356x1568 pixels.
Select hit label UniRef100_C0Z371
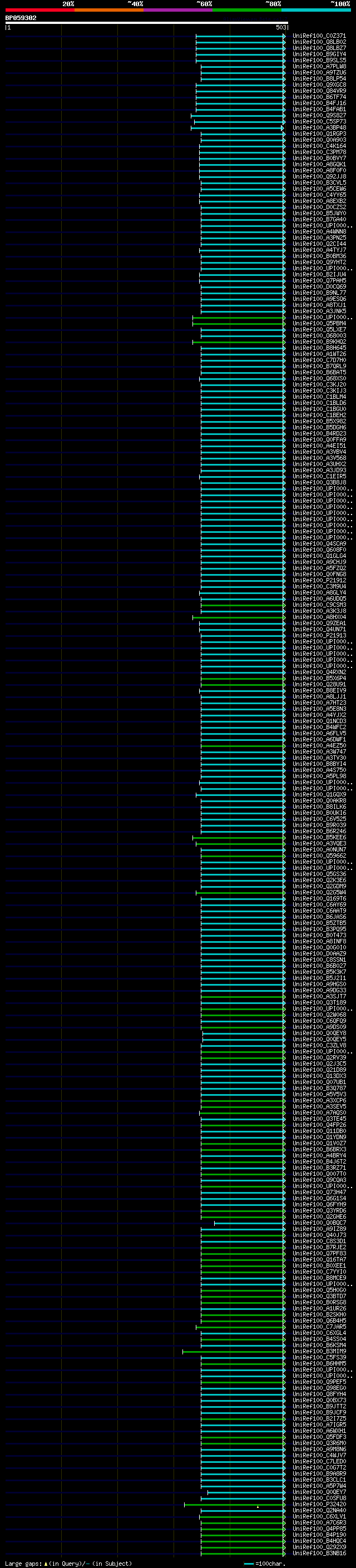[x=319, y=36]
